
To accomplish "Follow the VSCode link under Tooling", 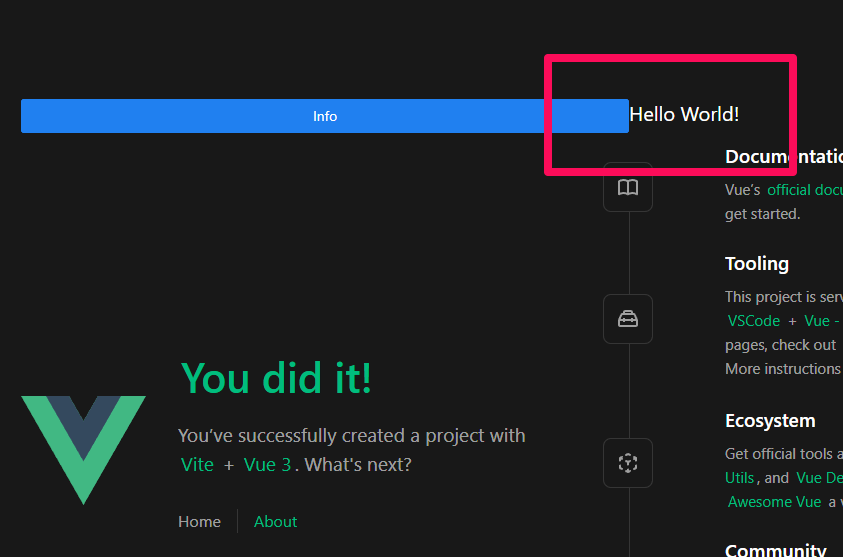I will 753,321.
